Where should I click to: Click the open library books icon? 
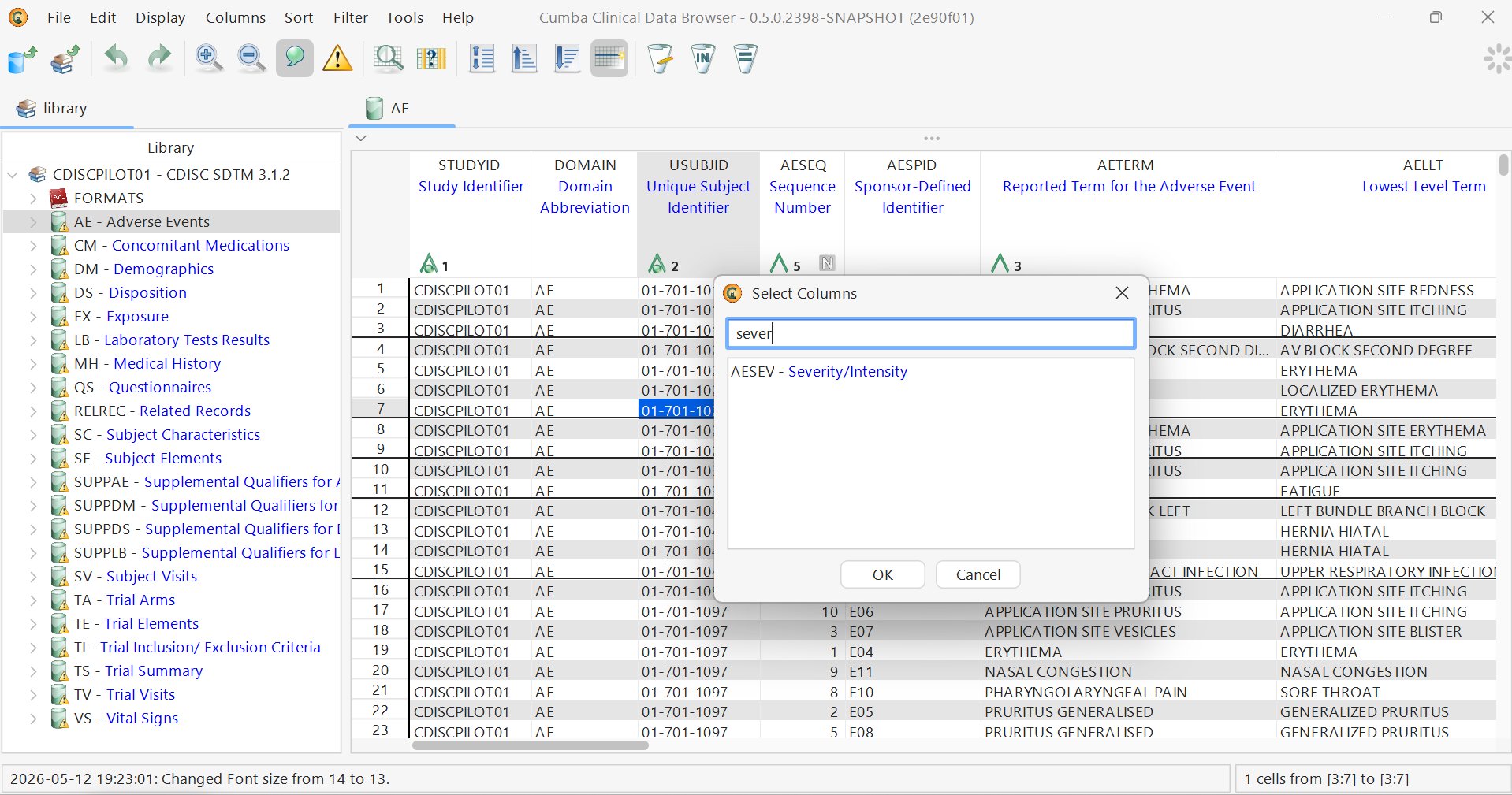point(65,58)
